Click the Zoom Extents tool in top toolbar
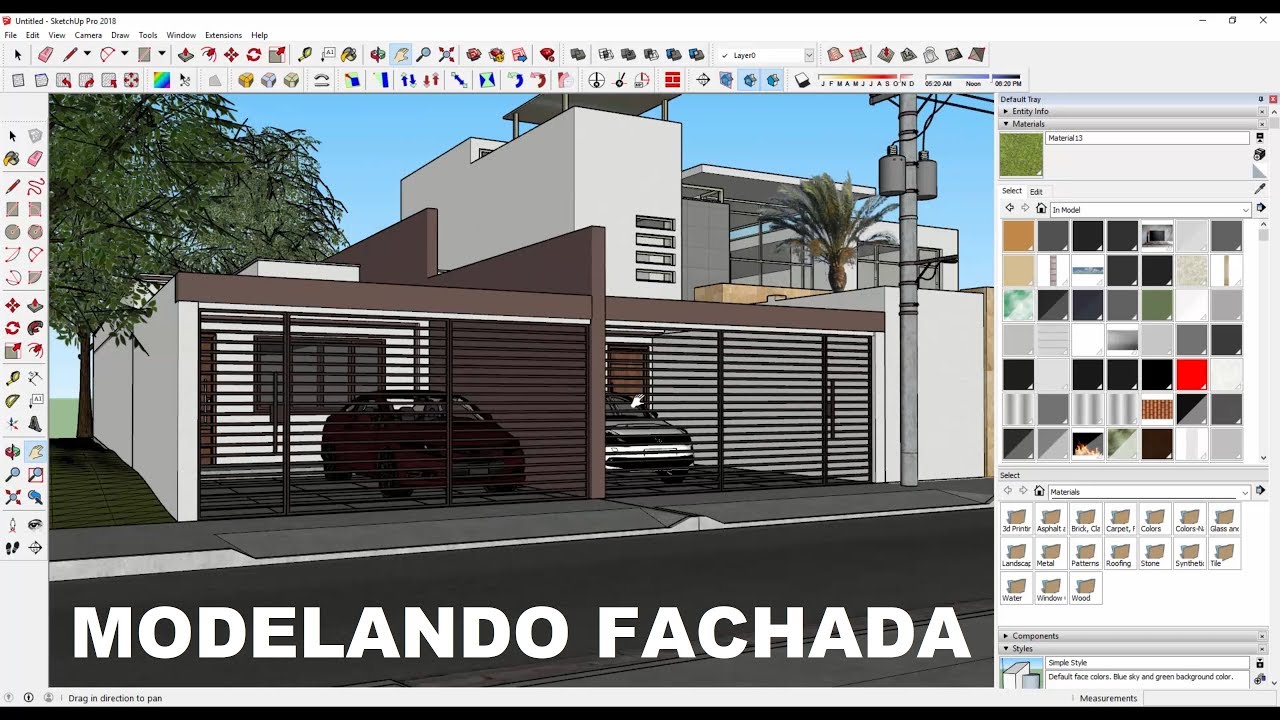 [447, 55]
